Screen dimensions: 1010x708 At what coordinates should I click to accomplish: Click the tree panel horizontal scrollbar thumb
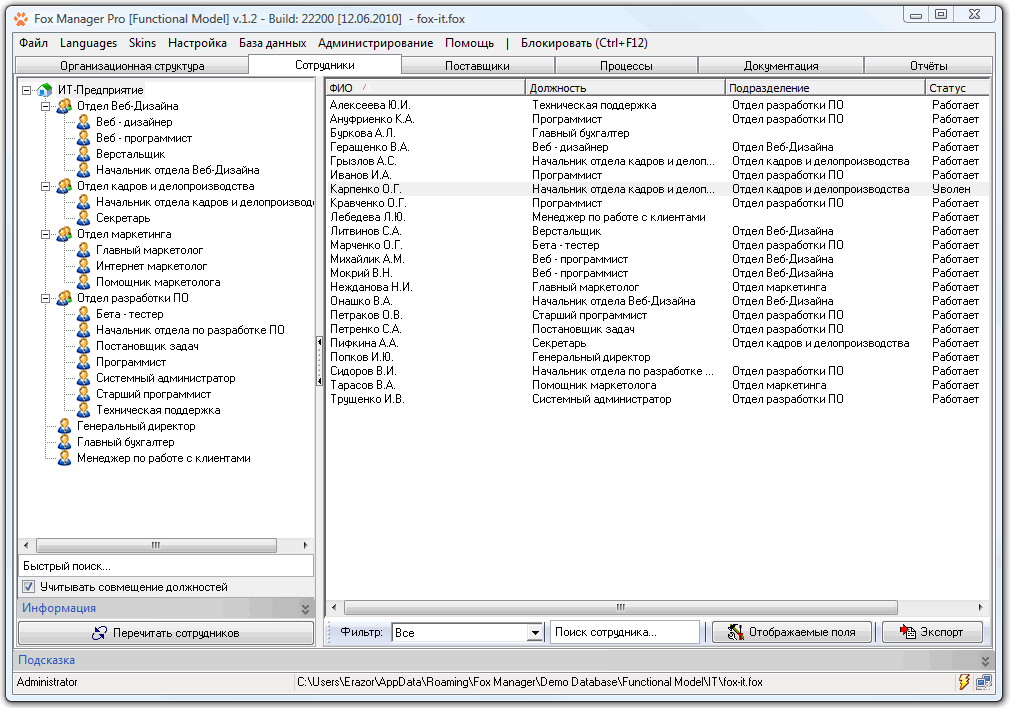pyautogui.click(x=156, y=546)
